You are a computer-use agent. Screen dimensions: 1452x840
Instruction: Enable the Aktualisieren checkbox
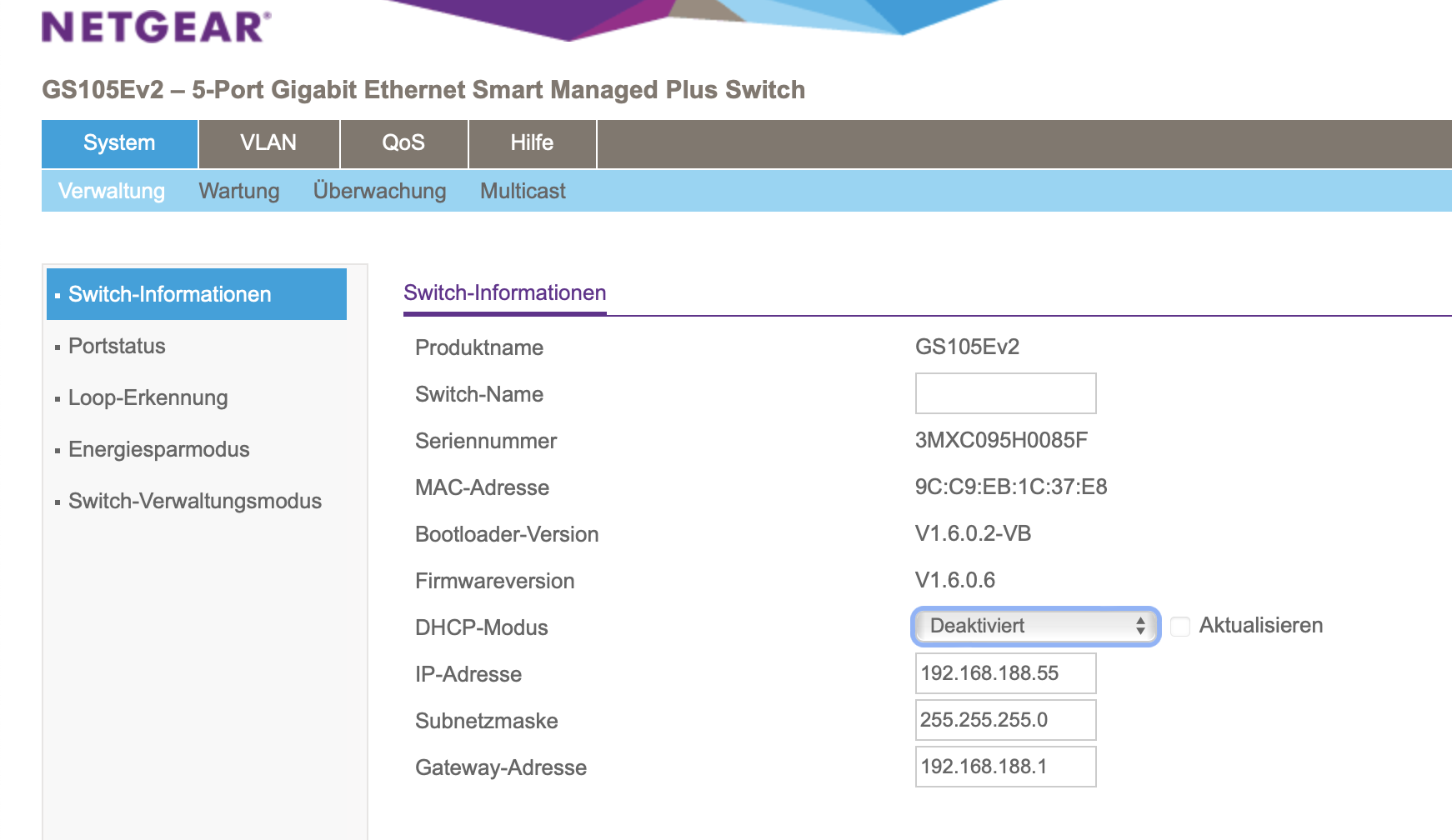pyautogui.click(x=1180, y=626)
